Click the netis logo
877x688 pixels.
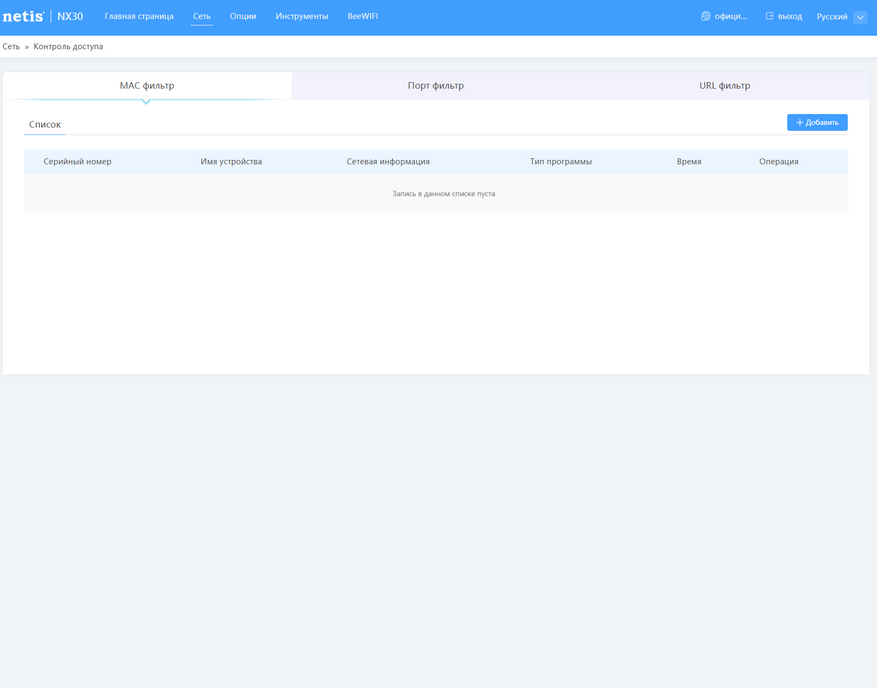(x=23, y=16)
